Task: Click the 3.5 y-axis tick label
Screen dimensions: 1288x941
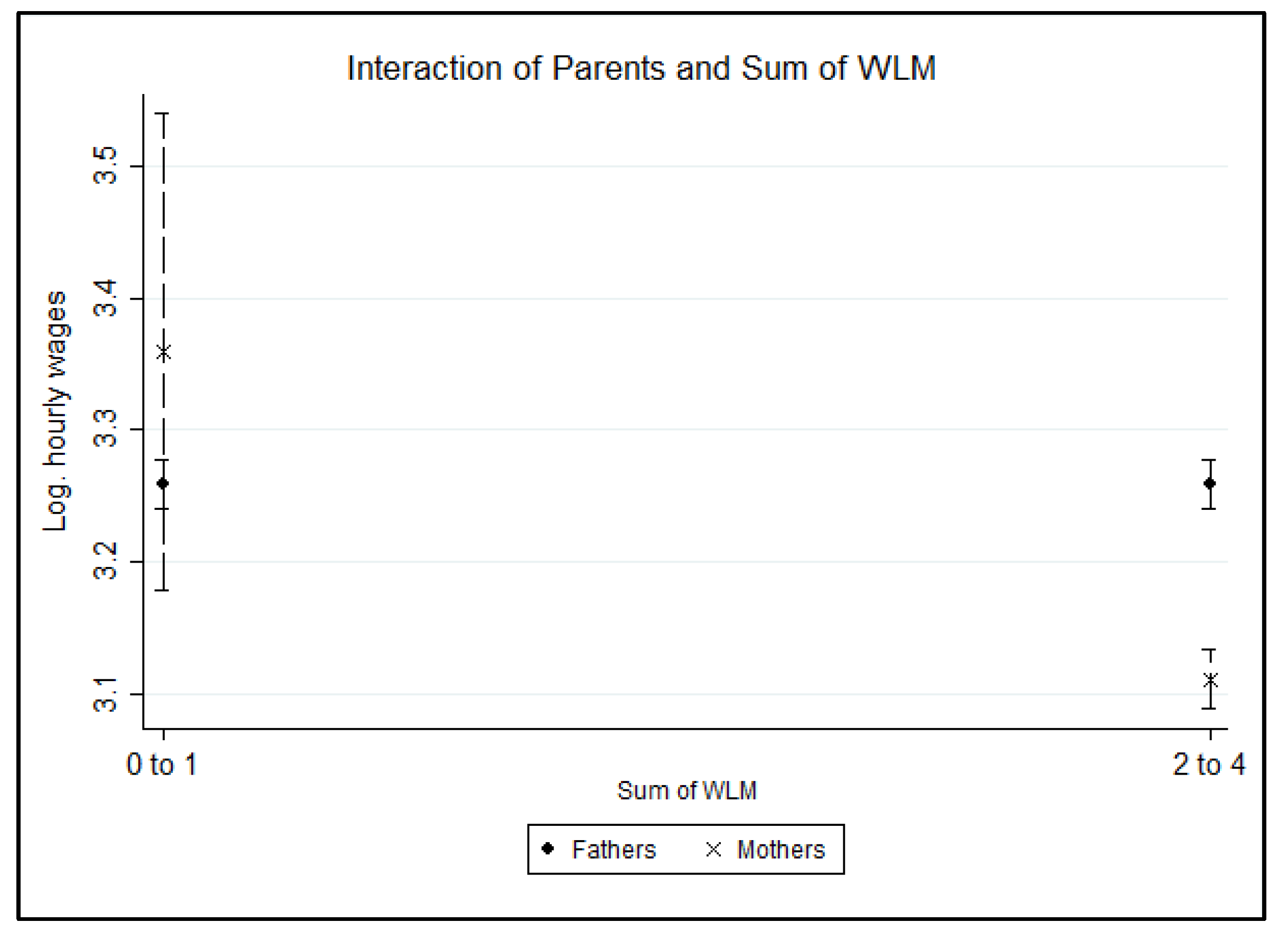Action: coord(105,166)
